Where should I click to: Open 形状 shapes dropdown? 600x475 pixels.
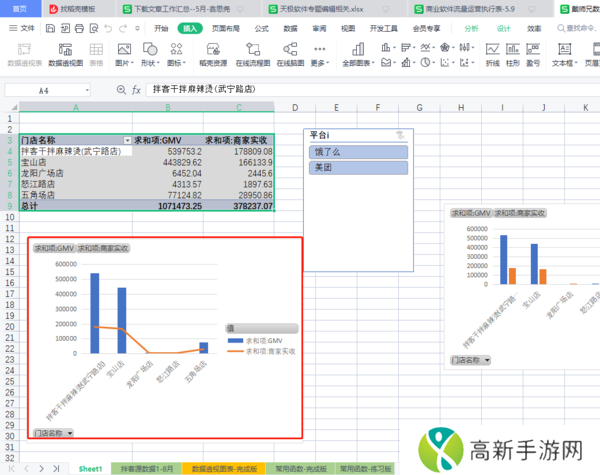(150, 63)
